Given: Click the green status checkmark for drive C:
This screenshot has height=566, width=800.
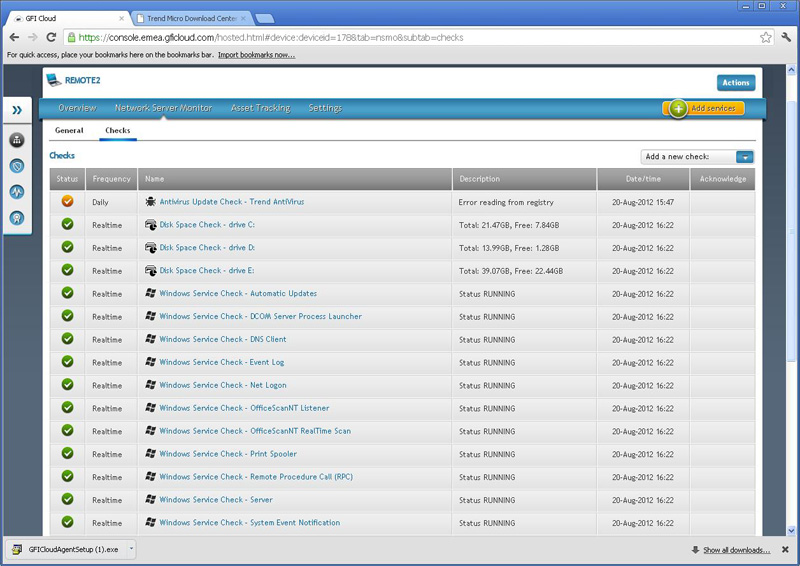Looking at the screenshot, I should (x=67, y=224).
